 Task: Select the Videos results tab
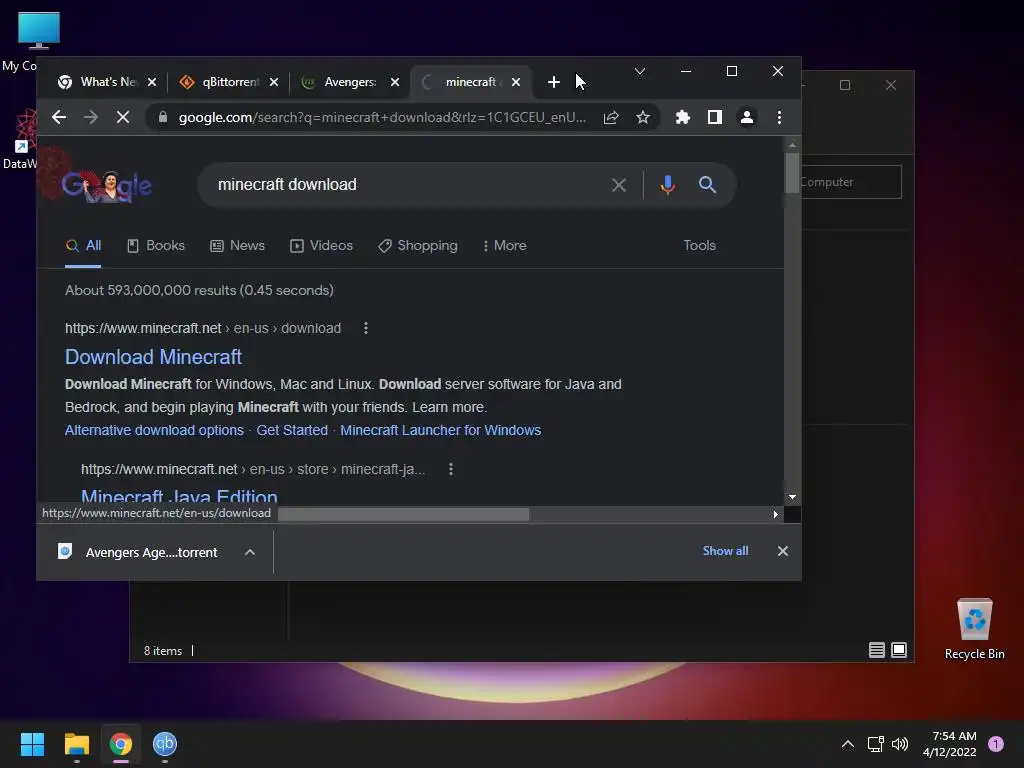point(321,246)
